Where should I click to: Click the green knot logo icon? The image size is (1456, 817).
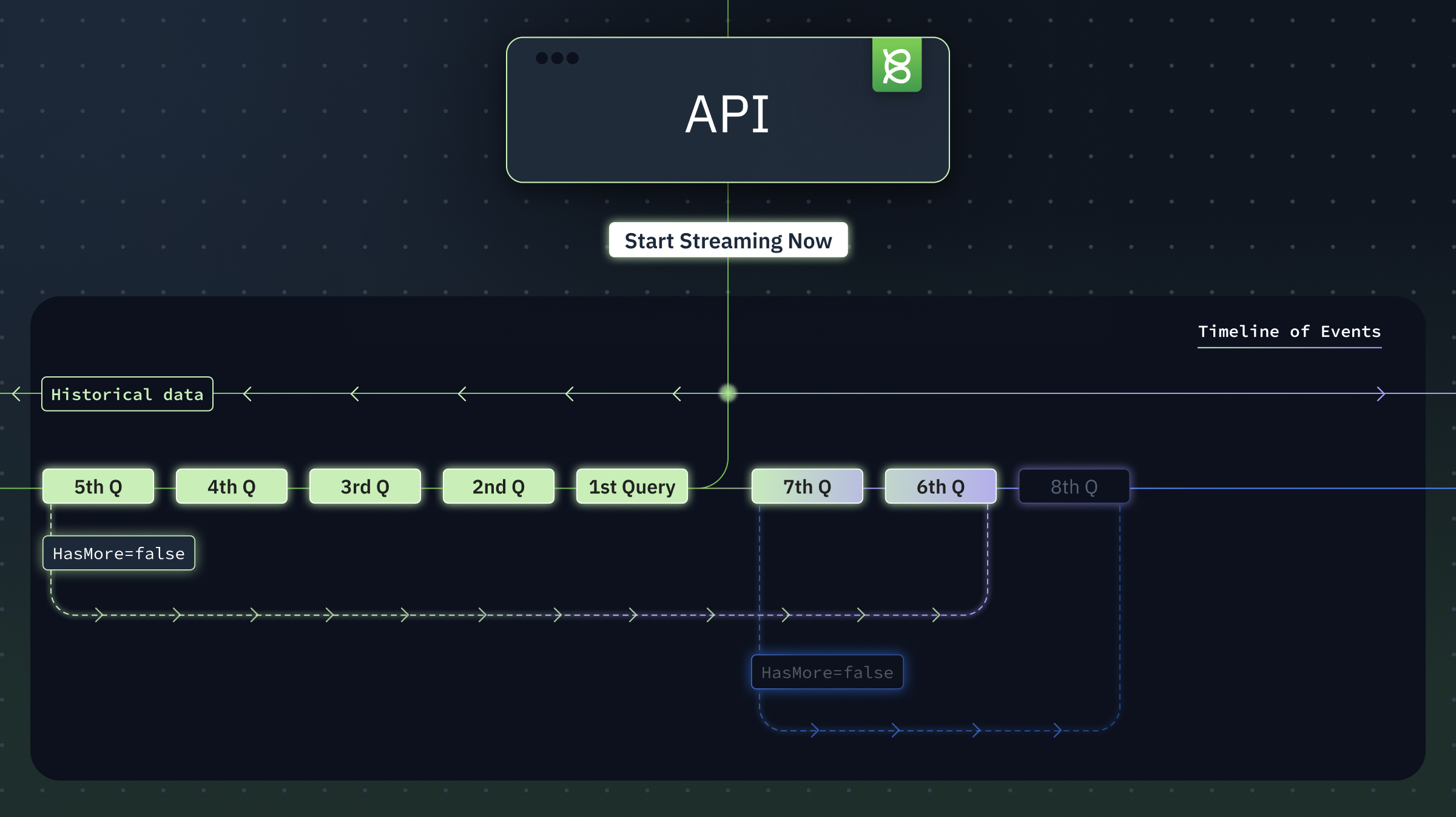[897, 65]
